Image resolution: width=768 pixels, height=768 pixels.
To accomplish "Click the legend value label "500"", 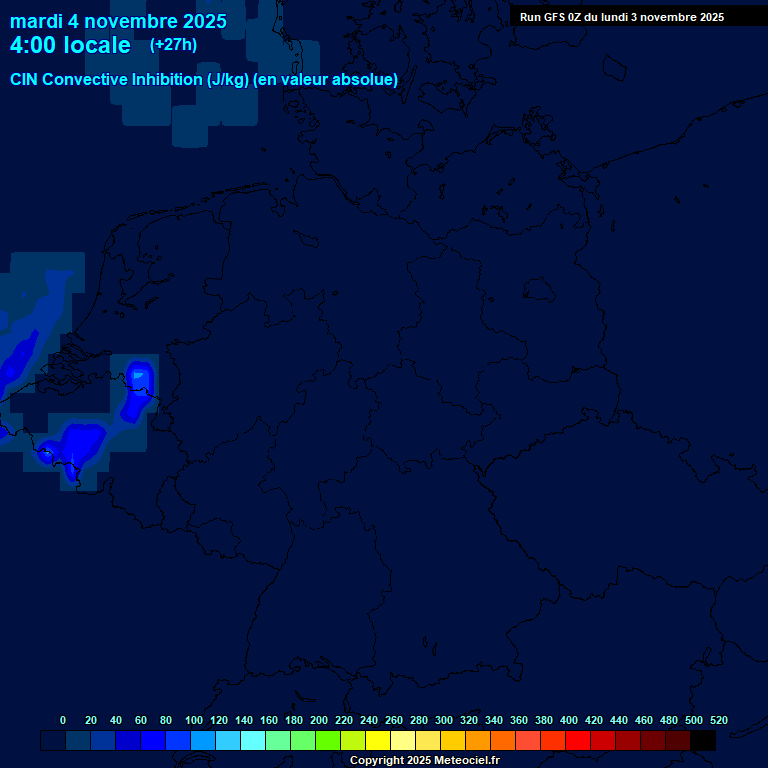I will click(694, 720).
